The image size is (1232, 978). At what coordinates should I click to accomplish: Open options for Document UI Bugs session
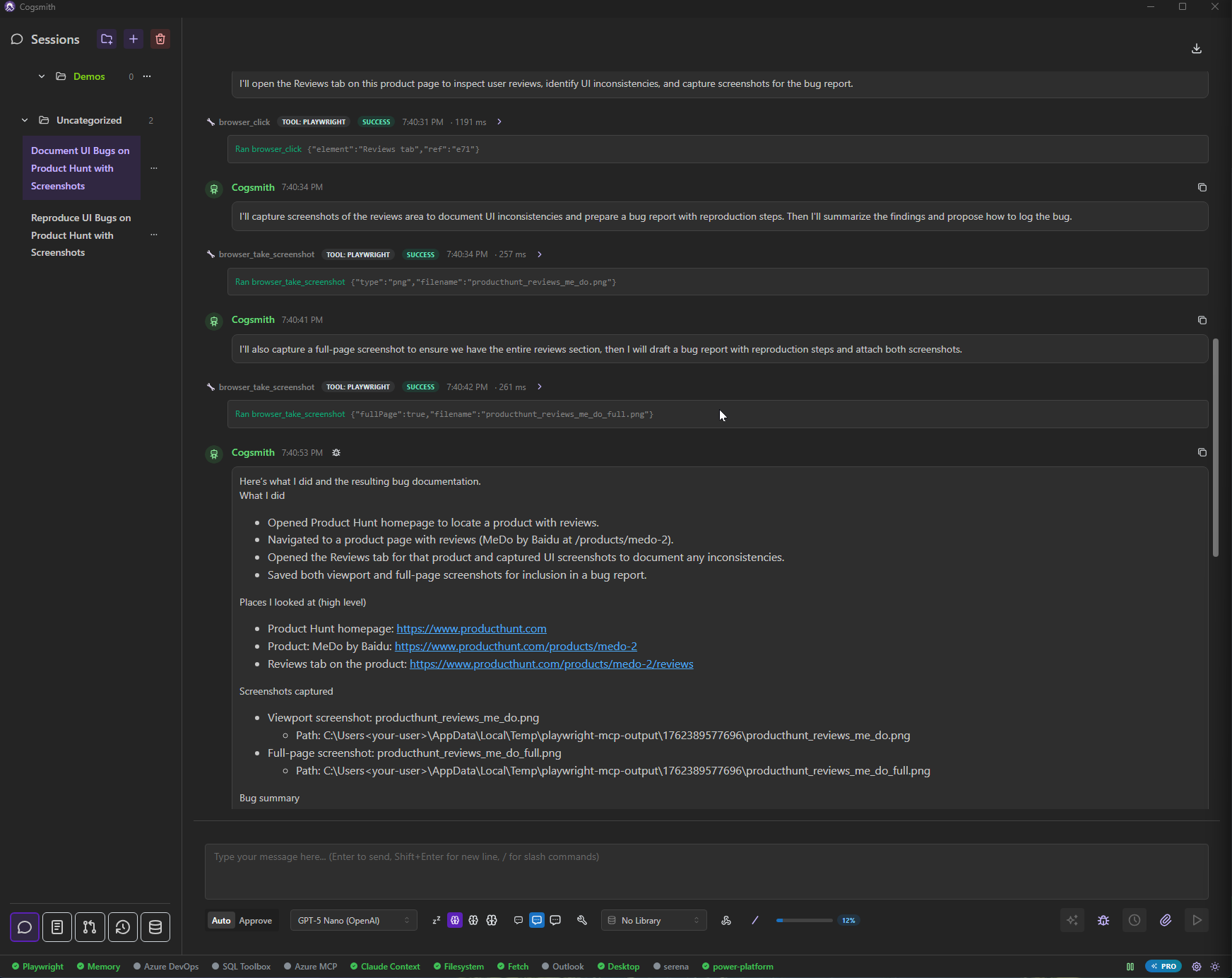(x=154, y=168)
